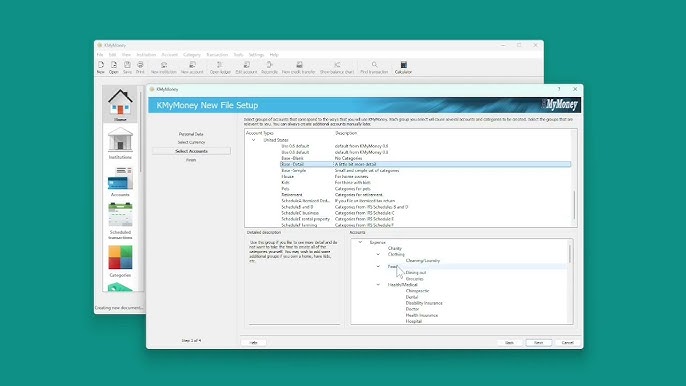Open the Account menu
This screenshot has width=686, height=386.
click(170, 55)
